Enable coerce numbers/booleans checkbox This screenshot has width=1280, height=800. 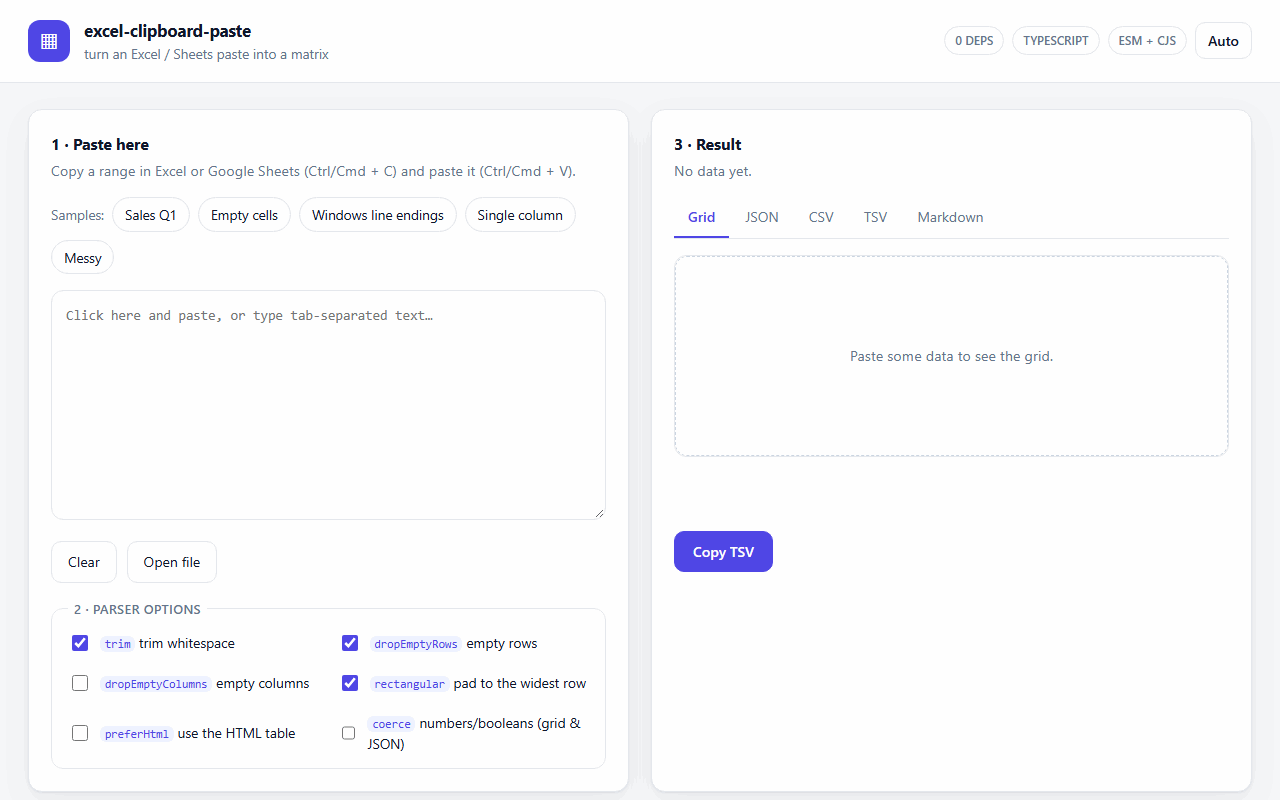click(x=349, y=733)
